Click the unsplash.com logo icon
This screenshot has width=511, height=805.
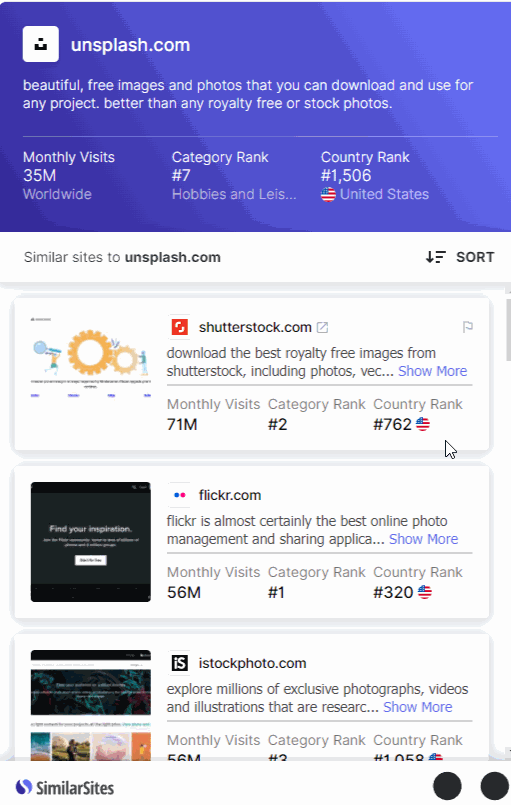coord(41,45)
